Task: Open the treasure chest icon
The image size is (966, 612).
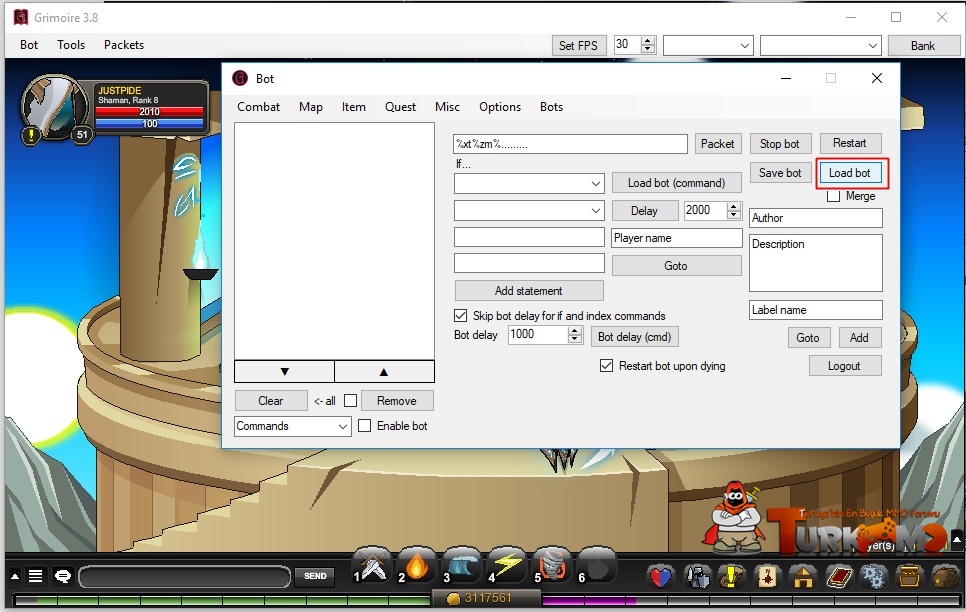Action: click(908, 577)
